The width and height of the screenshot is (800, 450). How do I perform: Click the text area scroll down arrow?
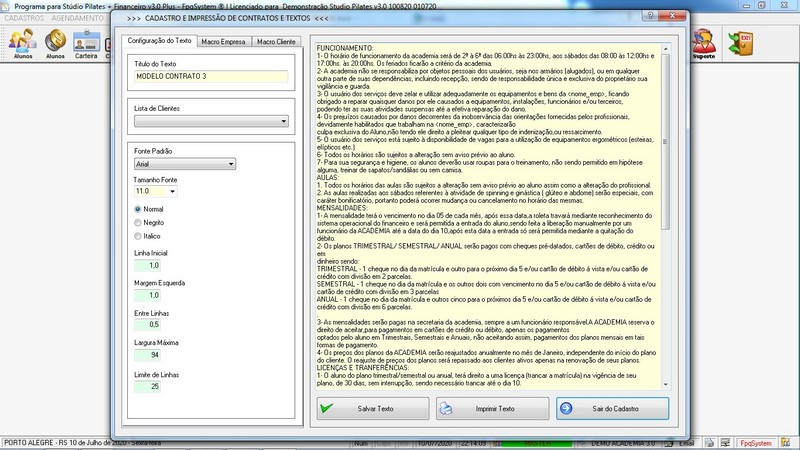[665, 385]
